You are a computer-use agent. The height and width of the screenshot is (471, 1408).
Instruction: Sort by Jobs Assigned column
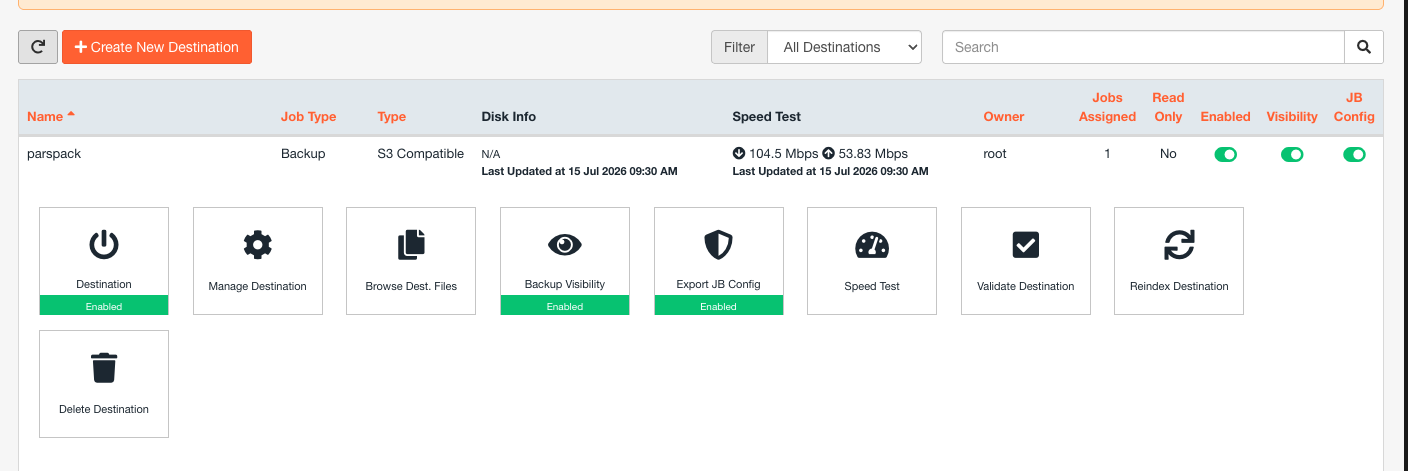(1107, 107)
